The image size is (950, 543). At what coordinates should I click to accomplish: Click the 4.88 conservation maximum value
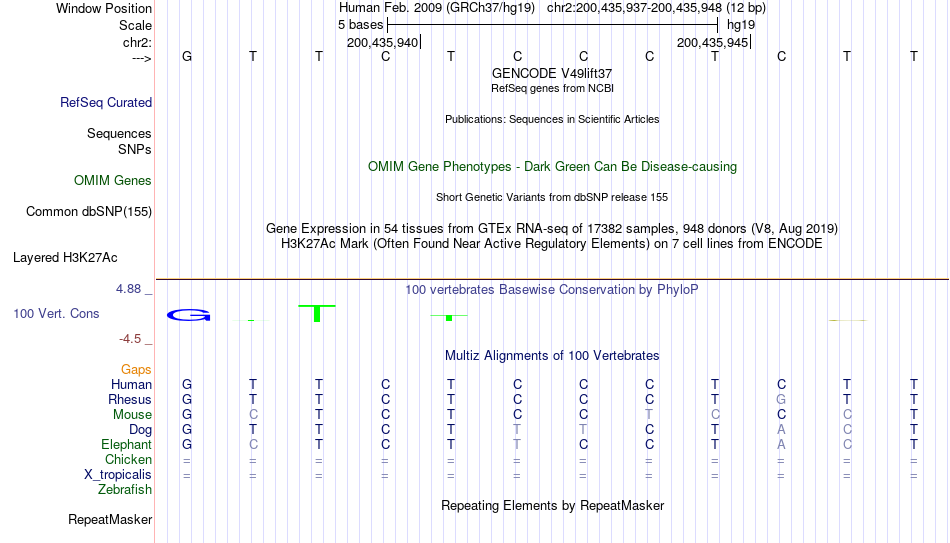[x=128, y=289]
